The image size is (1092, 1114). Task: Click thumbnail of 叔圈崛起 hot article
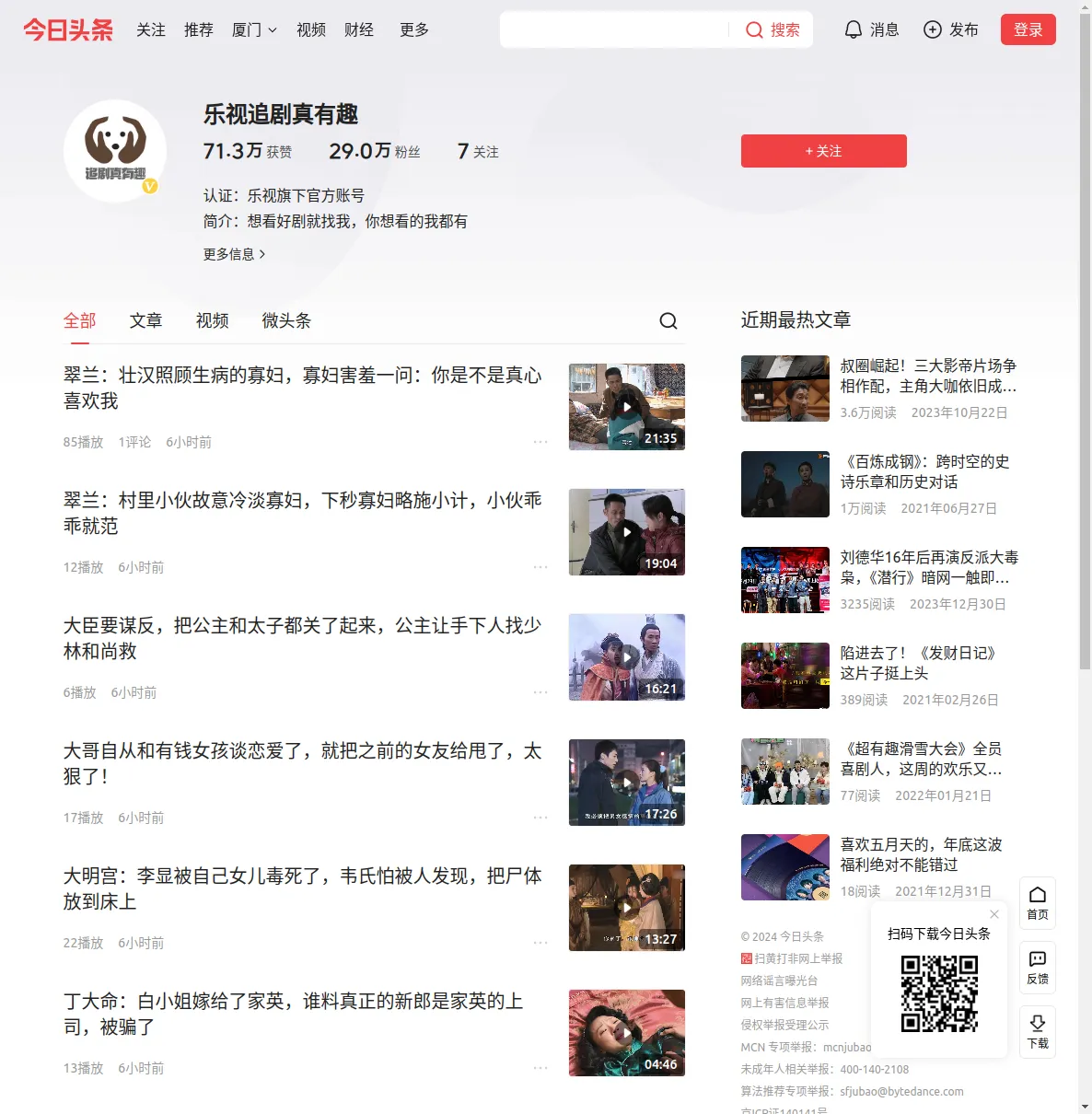pos(785,389)
